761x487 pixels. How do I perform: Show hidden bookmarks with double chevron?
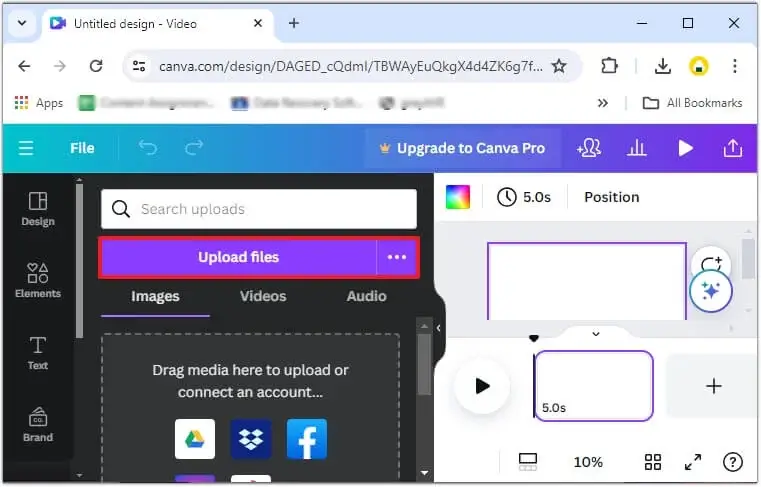pyautogui.click(x=602, y=103)
